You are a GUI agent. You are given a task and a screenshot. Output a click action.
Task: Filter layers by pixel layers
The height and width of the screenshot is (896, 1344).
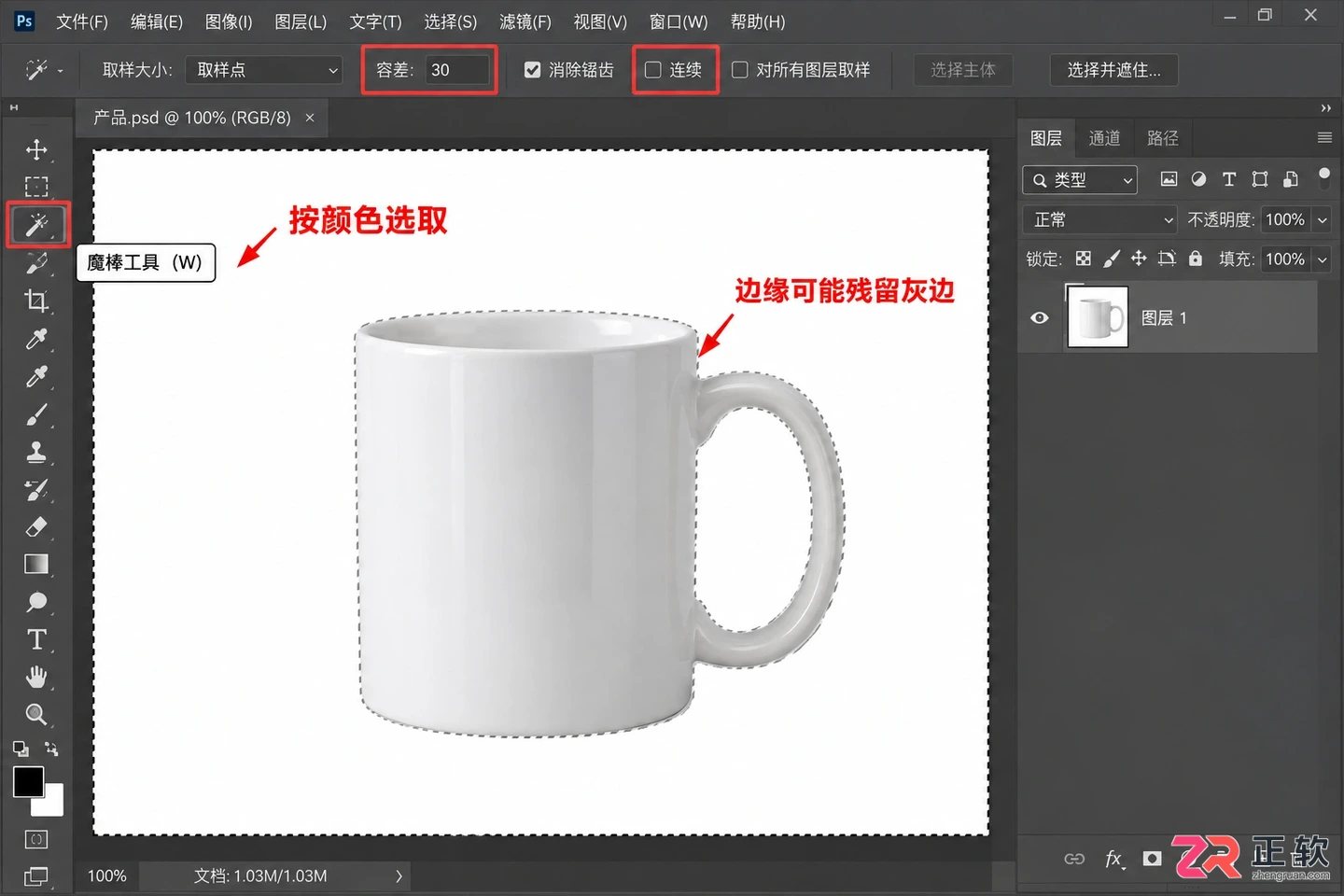pyautogui.click(x=1169, y=179)
